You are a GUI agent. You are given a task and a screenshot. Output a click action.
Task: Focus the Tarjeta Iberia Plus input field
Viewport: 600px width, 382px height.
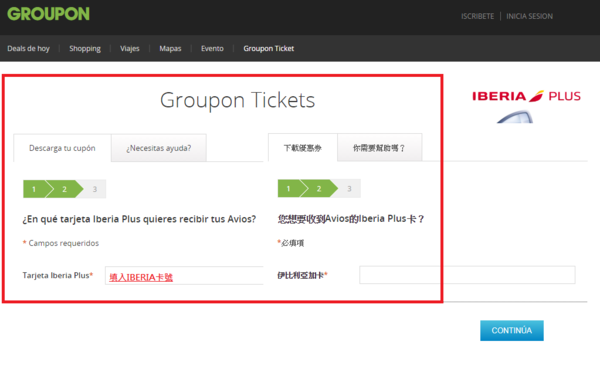[184, 276]
